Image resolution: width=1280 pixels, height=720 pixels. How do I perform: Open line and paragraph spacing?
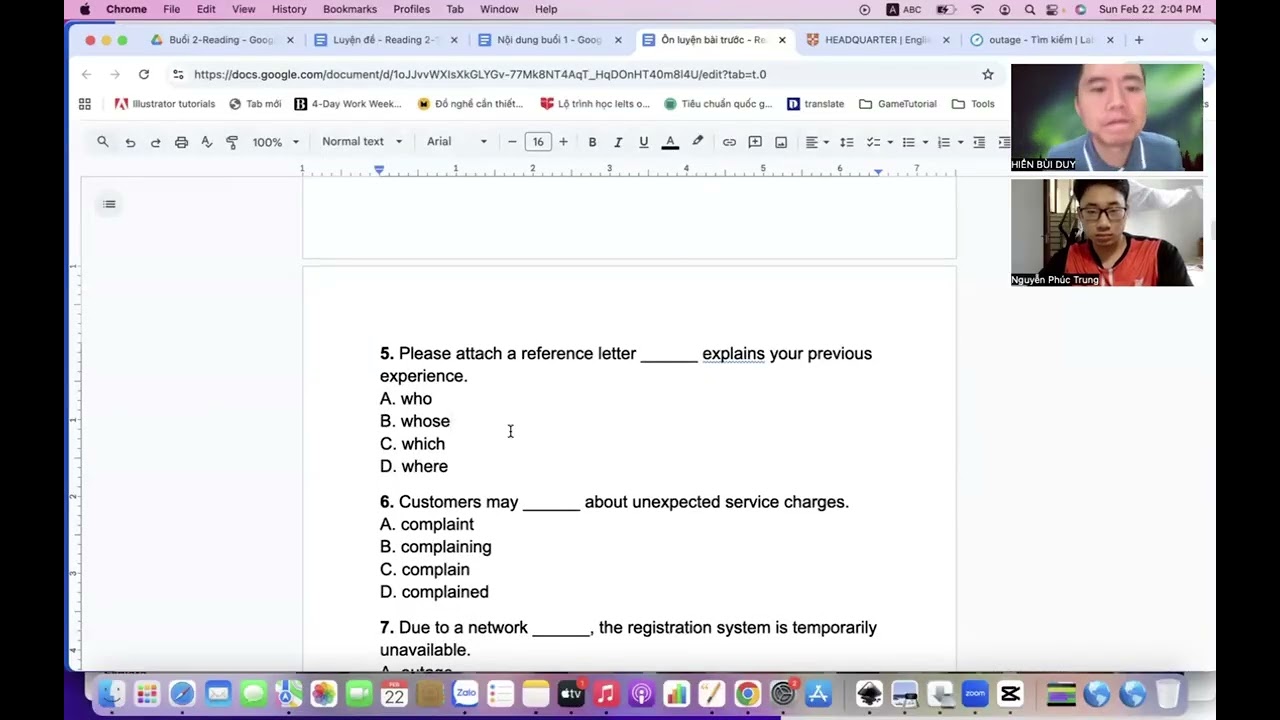pos(846,142)
